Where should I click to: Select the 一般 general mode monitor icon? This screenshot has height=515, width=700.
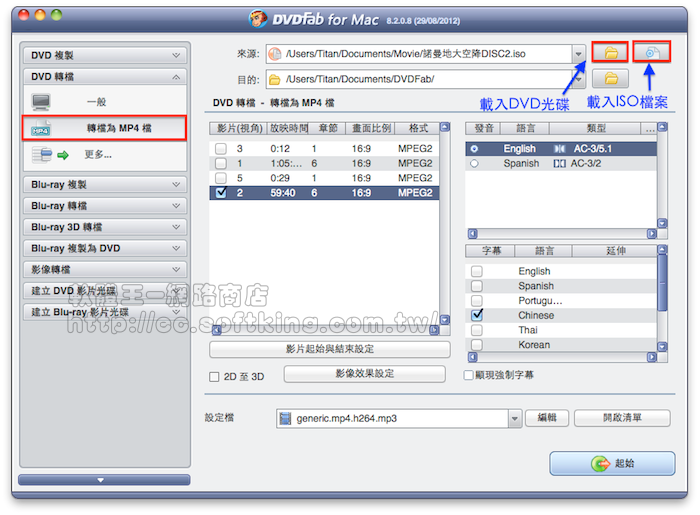click(x=42, y=102)
